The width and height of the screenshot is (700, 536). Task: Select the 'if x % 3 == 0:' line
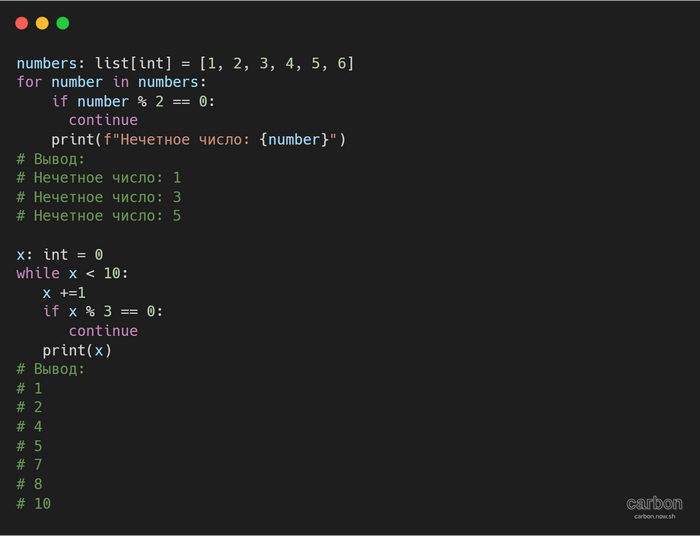pos(102,311)
